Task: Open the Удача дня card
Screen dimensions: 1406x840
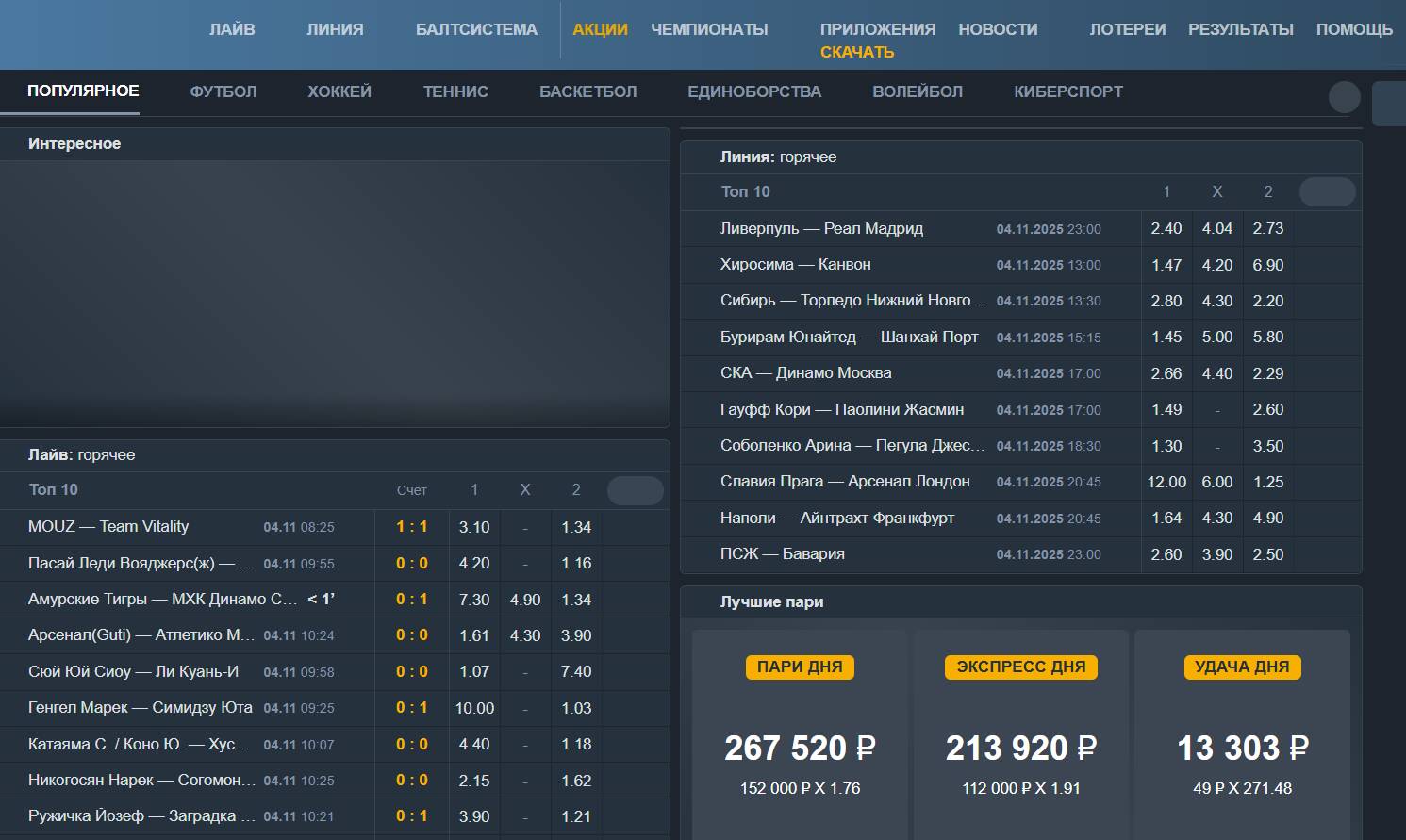Action: [x=1241, y=735]
